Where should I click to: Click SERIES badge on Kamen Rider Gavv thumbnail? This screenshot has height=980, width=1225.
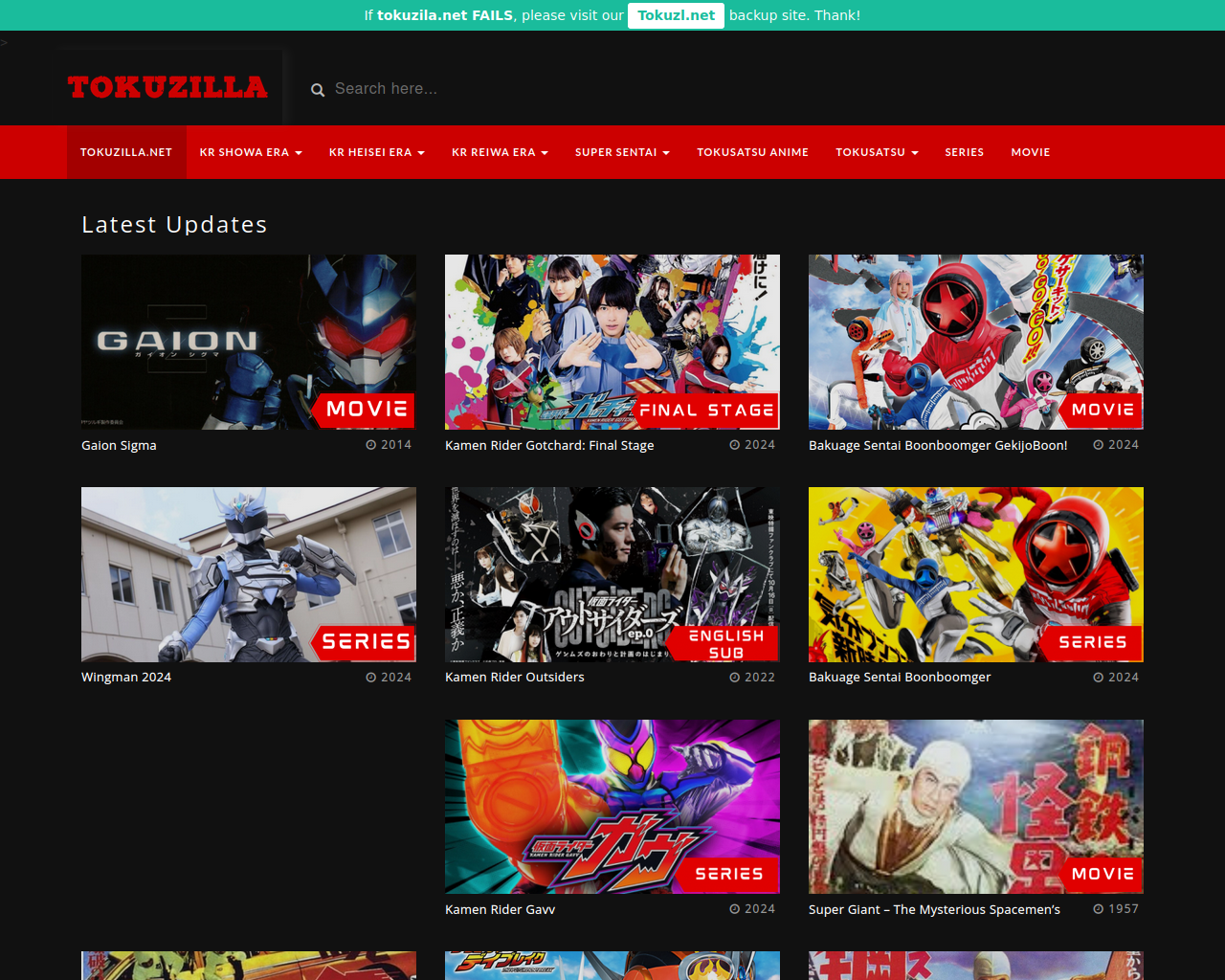727,874
